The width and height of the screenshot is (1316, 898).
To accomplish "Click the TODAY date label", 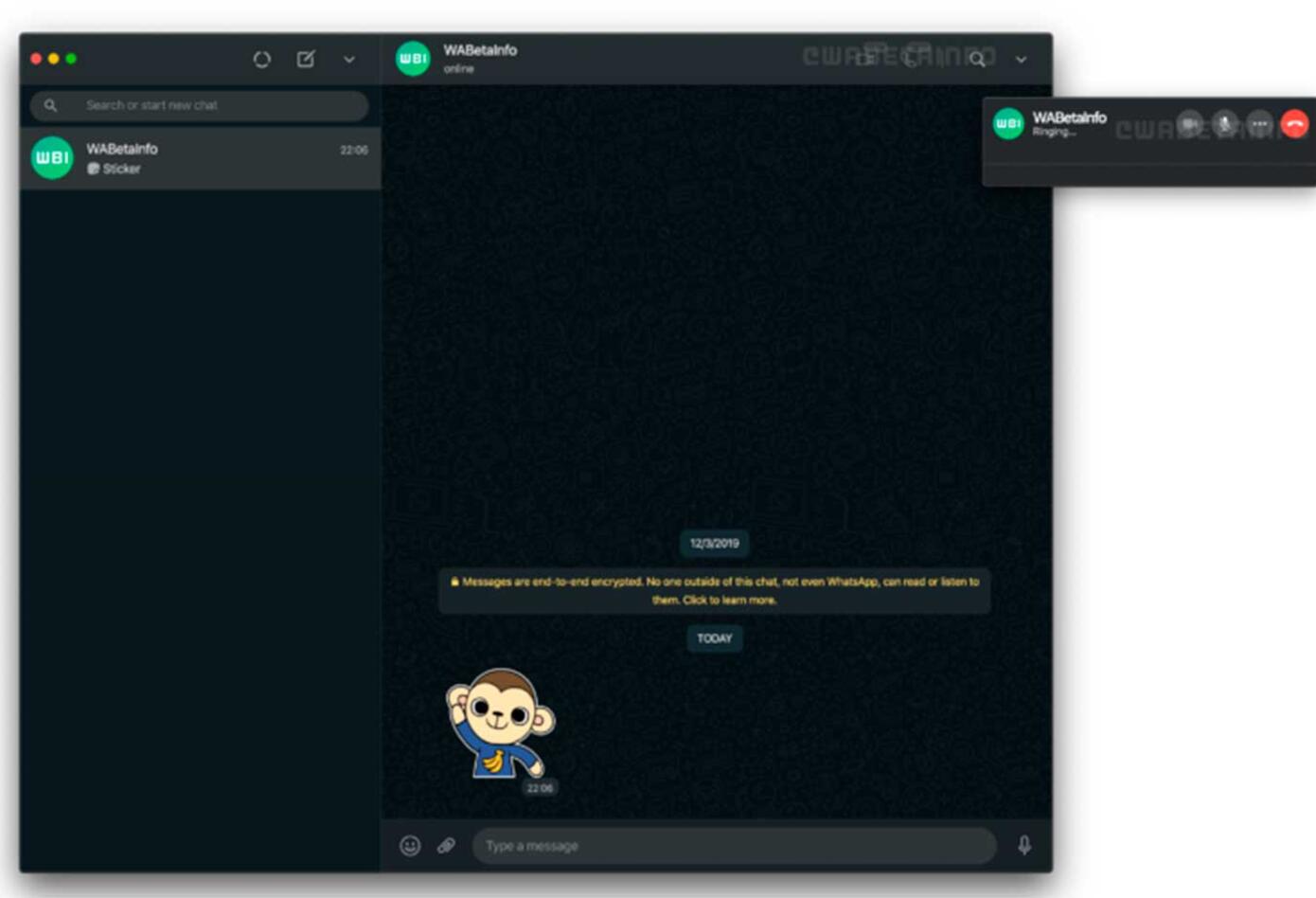I will [x=715, y=638].
